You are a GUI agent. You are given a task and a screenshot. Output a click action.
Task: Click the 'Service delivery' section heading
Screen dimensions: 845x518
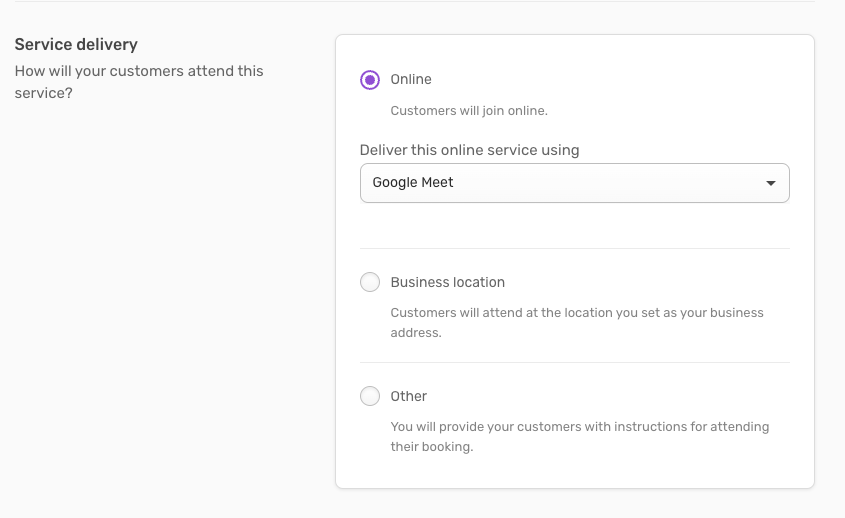click(76, 44)
